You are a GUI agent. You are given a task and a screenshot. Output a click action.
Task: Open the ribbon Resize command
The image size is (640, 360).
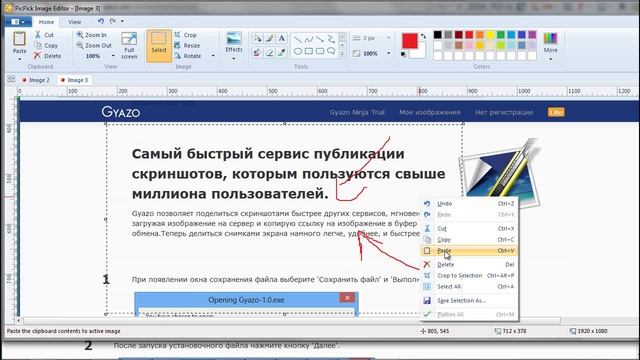(187, 45)
